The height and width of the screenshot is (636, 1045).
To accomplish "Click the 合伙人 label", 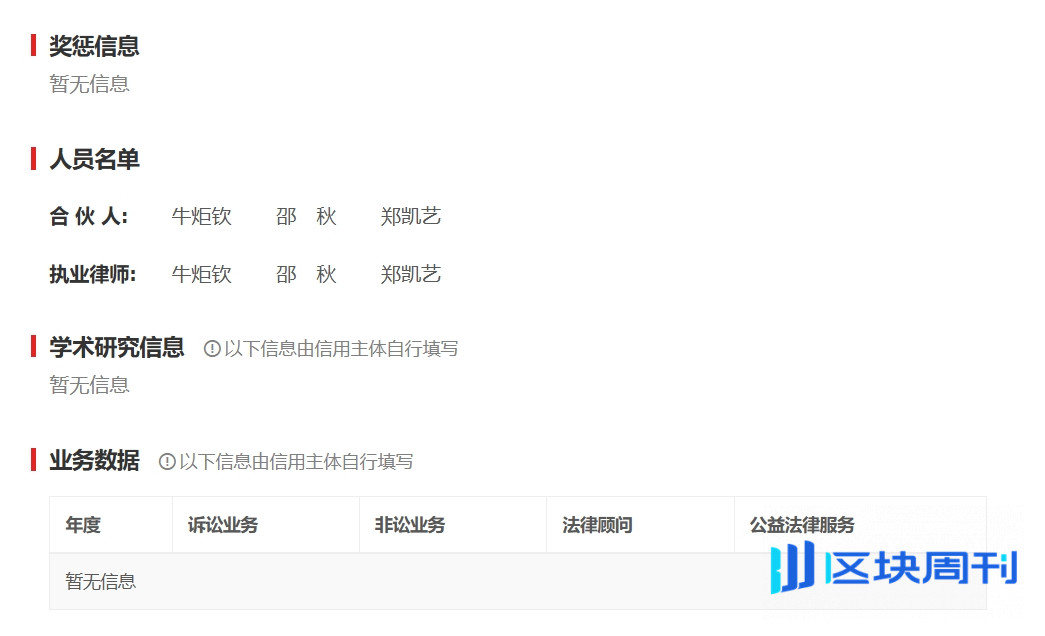I will (89, 217).
